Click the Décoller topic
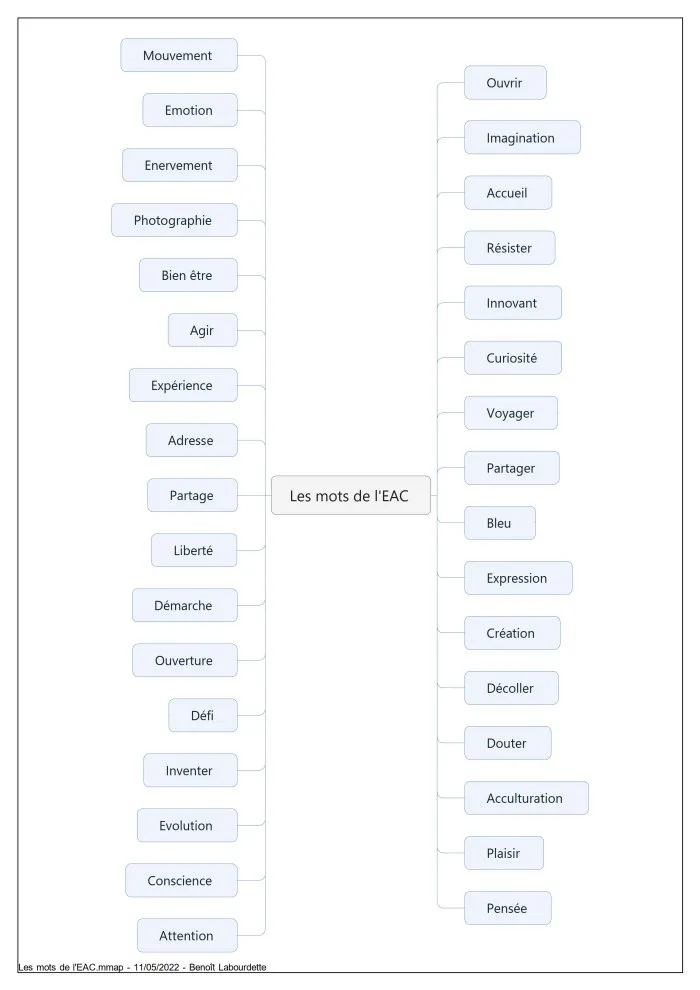The height and width of the screenshot is (990, 700). [x=511, y=688]
